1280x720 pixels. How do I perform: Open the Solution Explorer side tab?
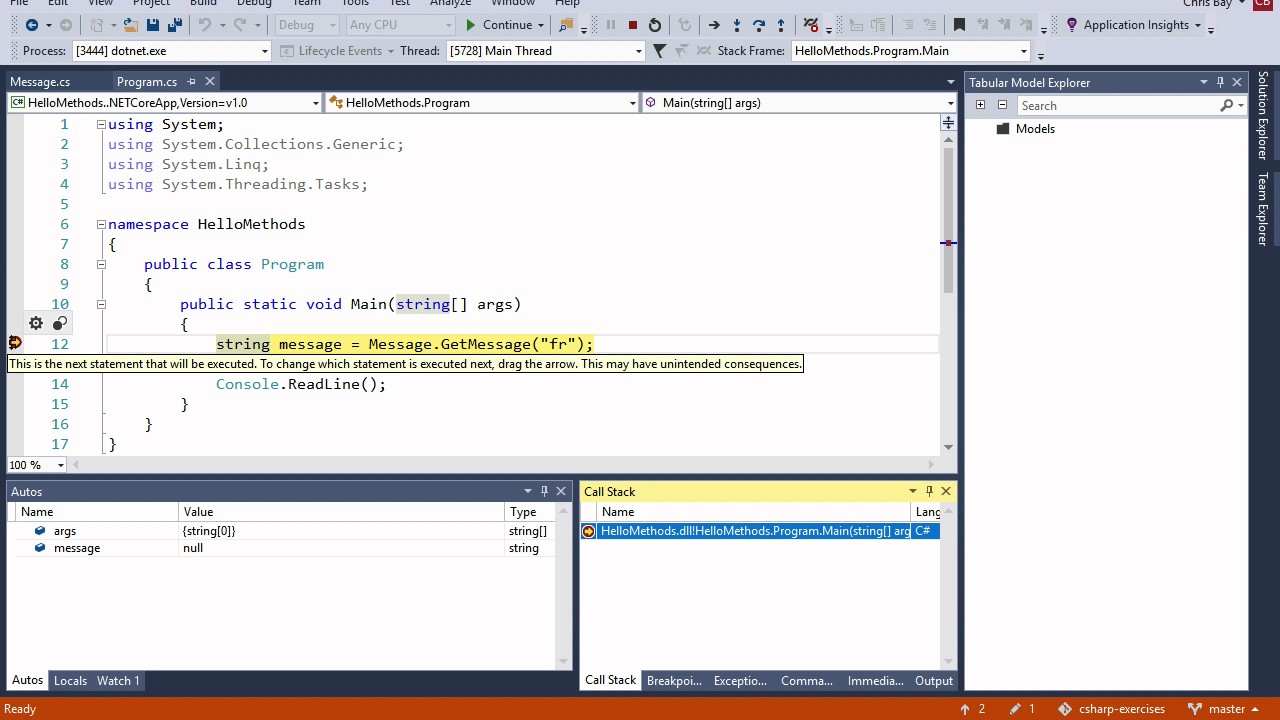tap(1263, 115)
